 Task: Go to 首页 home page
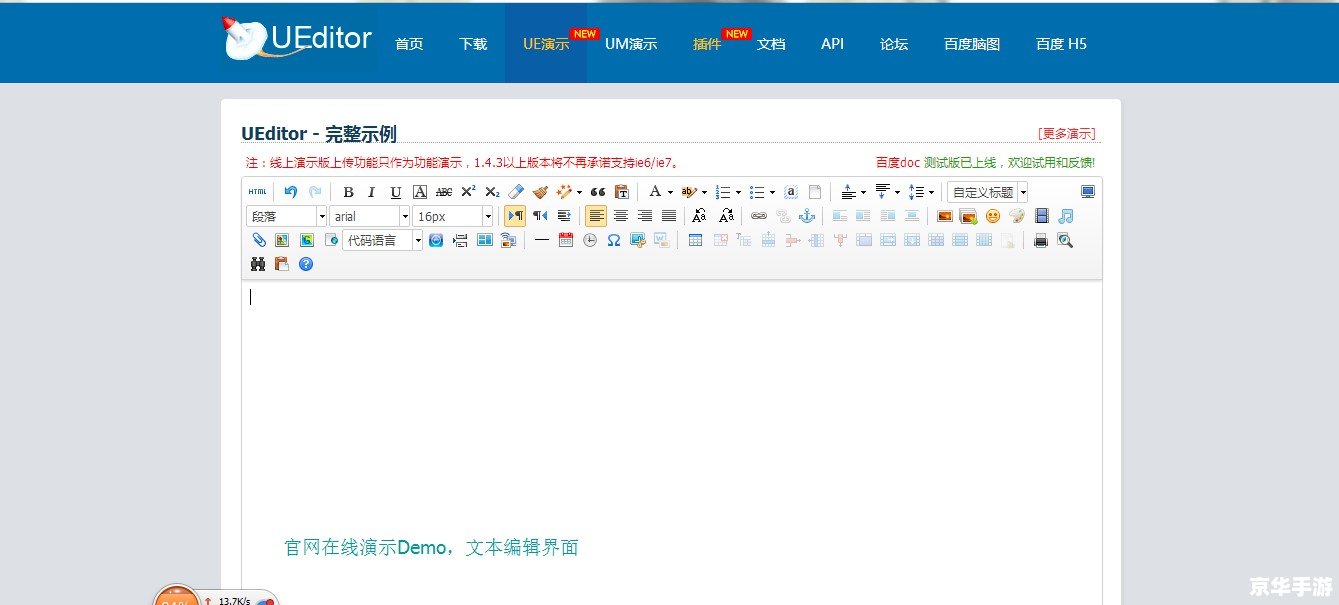click(x=409, y=44)
